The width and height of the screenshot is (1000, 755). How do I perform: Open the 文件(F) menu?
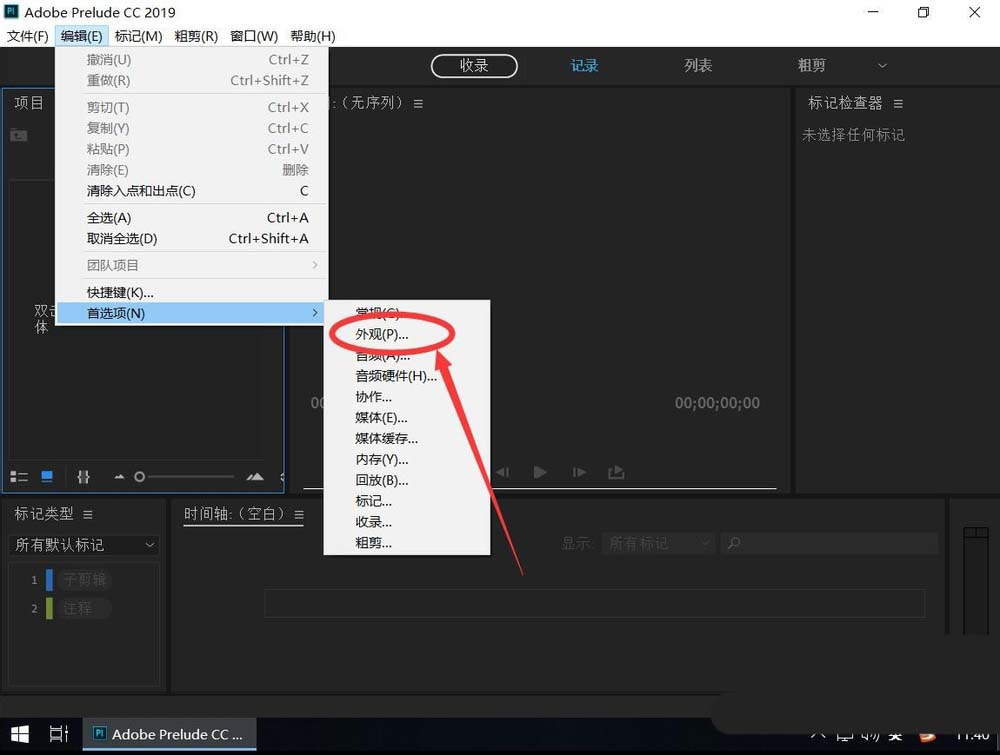[x=27, y=36]
